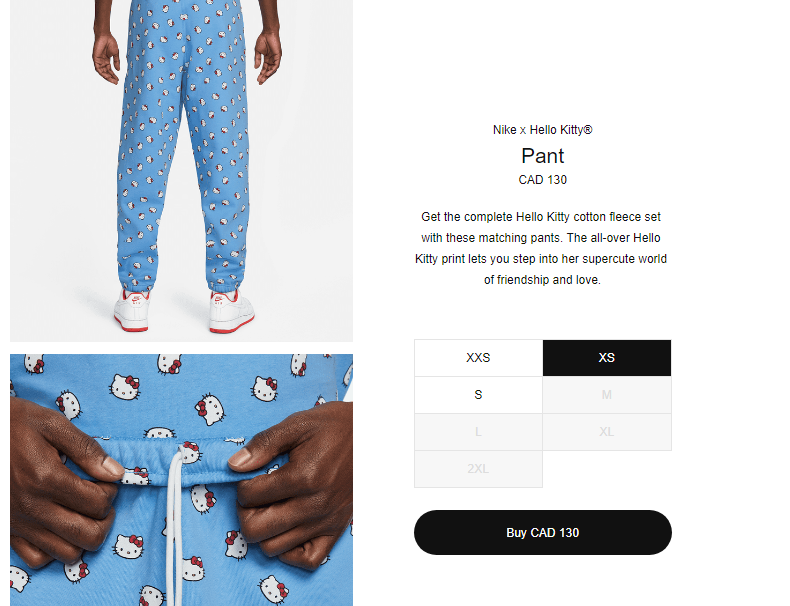The height and width of the screenshot is (606, 790).
Task: Click the model's left hand in top photo
Action: coord(106,59)
